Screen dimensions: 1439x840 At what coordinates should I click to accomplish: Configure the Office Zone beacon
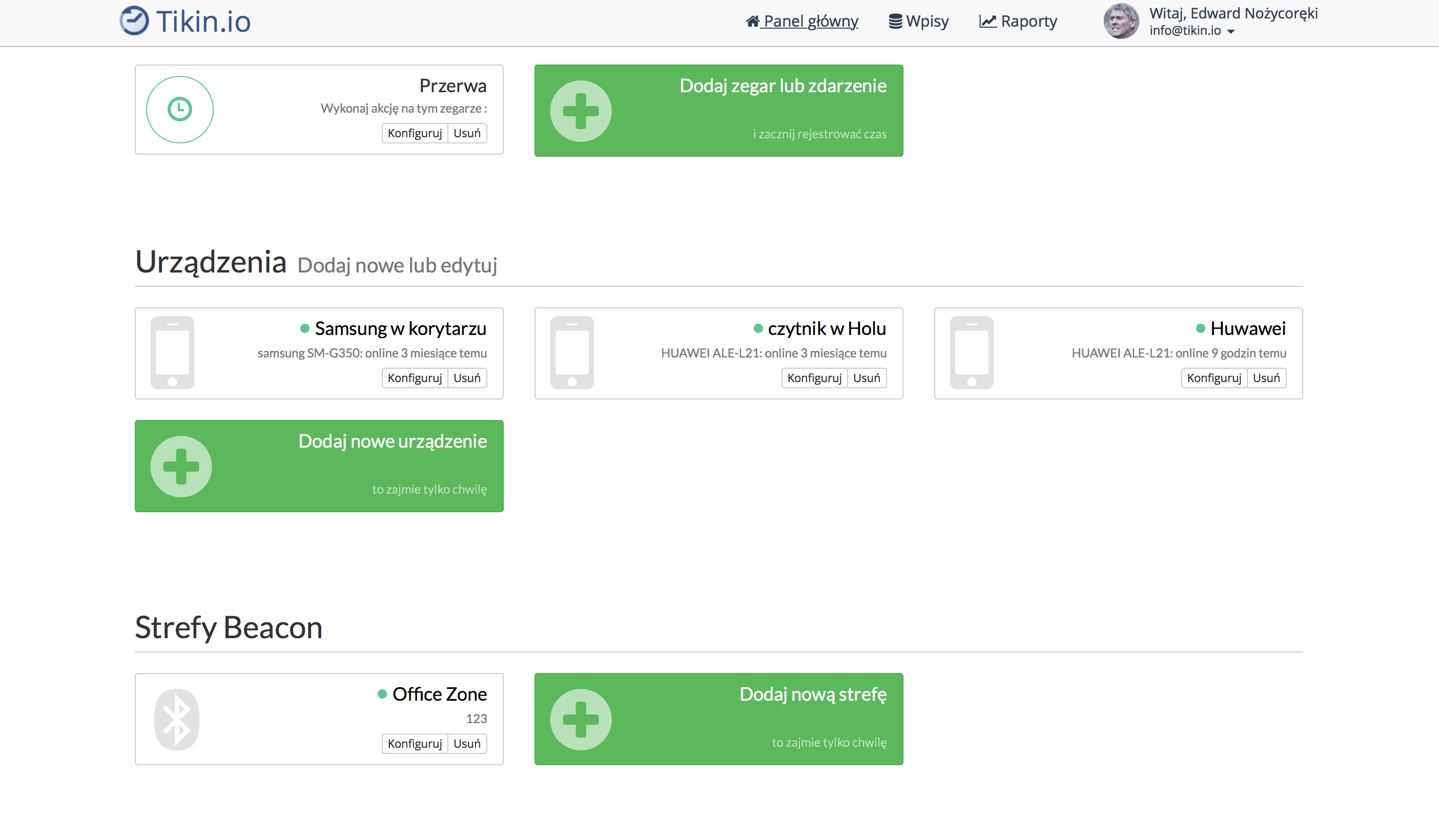click(x=415, y=744)
